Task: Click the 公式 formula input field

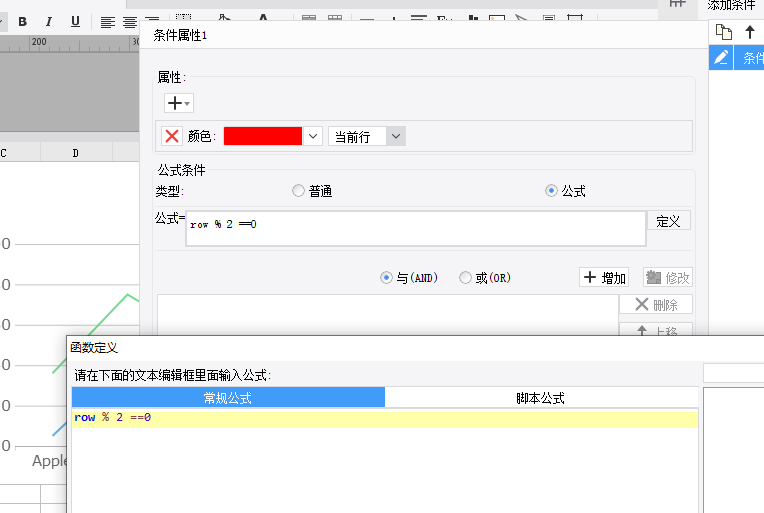Action: [x=416, y=228]
